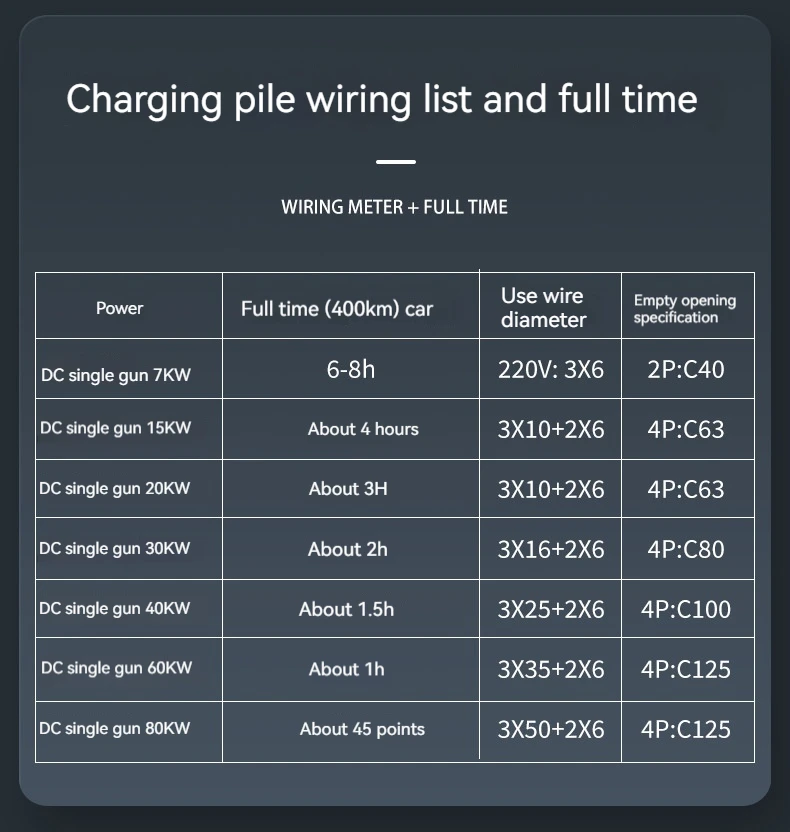The width and height of the screenshot is (790, 832).
Task: Click the "DC single gun 30KW" row label
Action: tap(115, 548)
